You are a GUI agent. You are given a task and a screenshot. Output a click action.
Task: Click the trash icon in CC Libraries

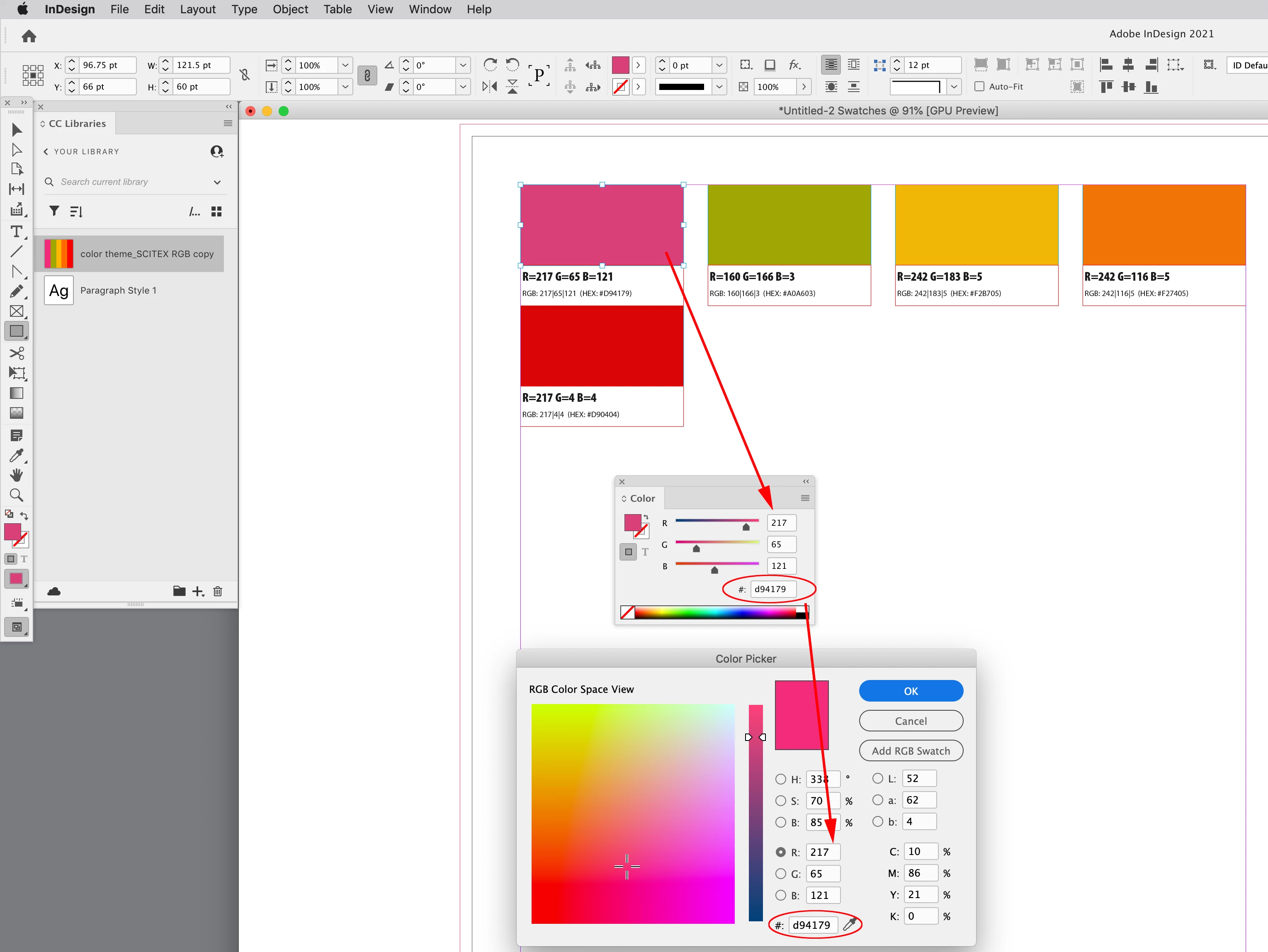coord(217,592)
